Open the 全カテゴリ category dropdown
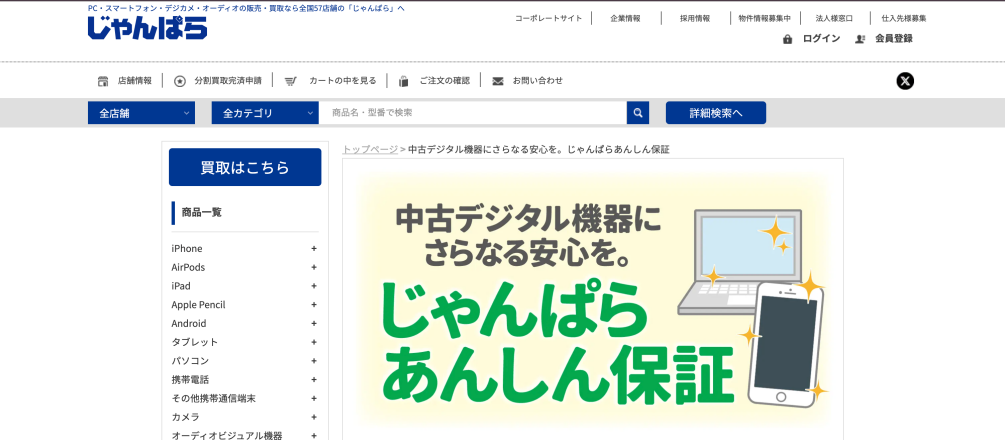The image size is (1005, 440). click(265, 113)
